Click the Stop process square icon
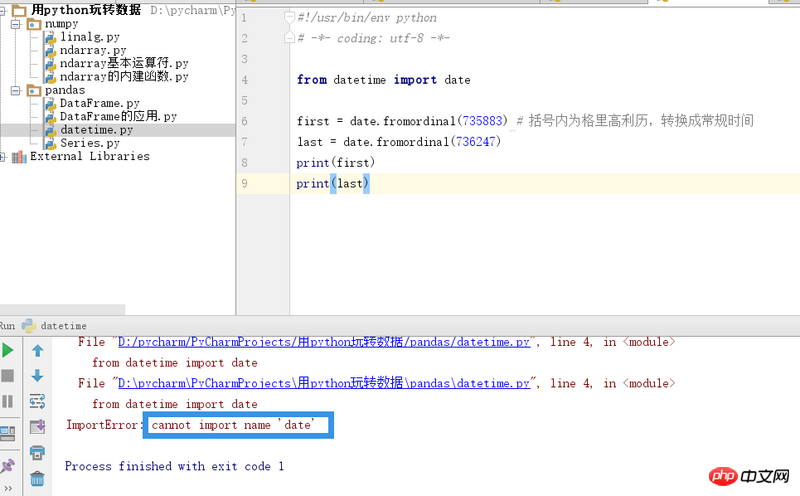800x496 pixels. coord(8,376)
